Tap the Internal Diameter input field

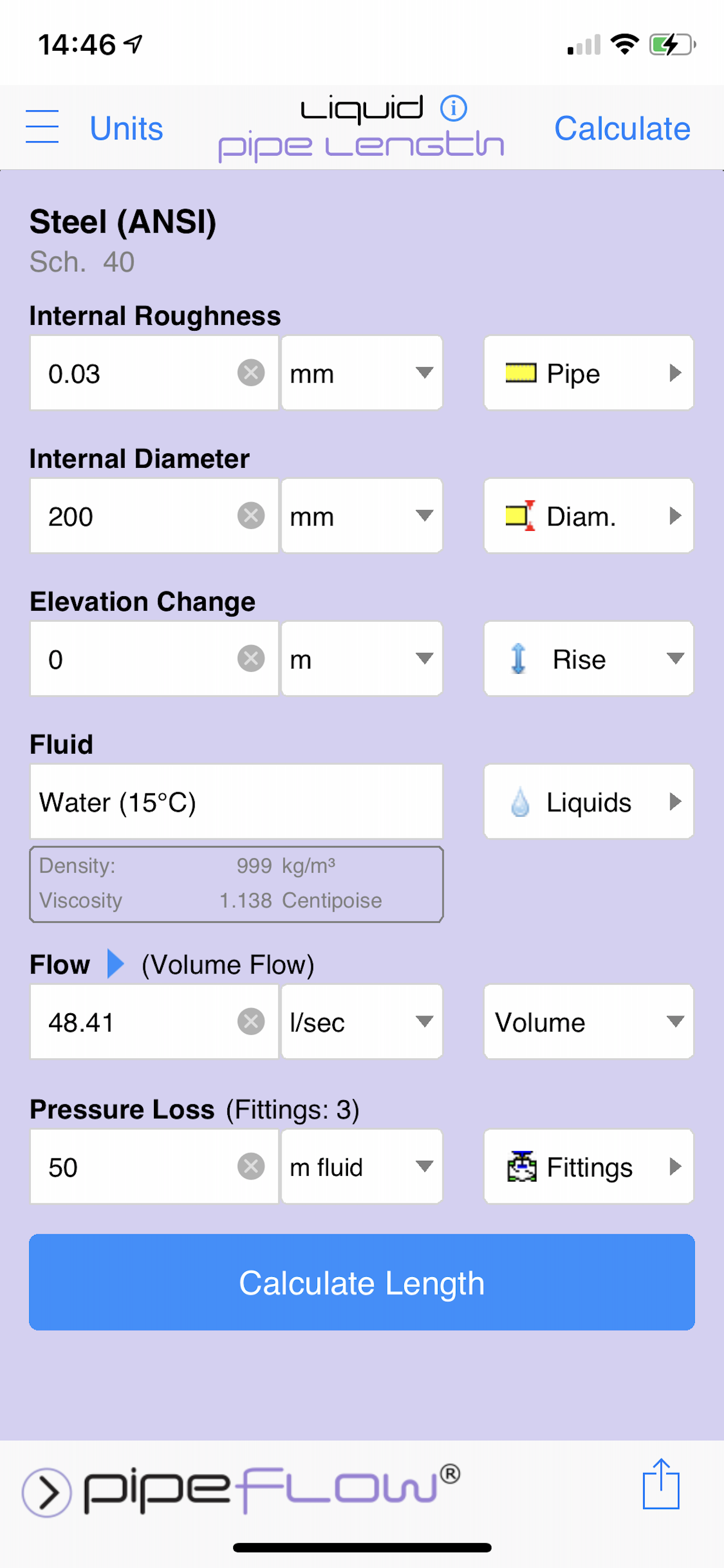(x=154, y=516)
